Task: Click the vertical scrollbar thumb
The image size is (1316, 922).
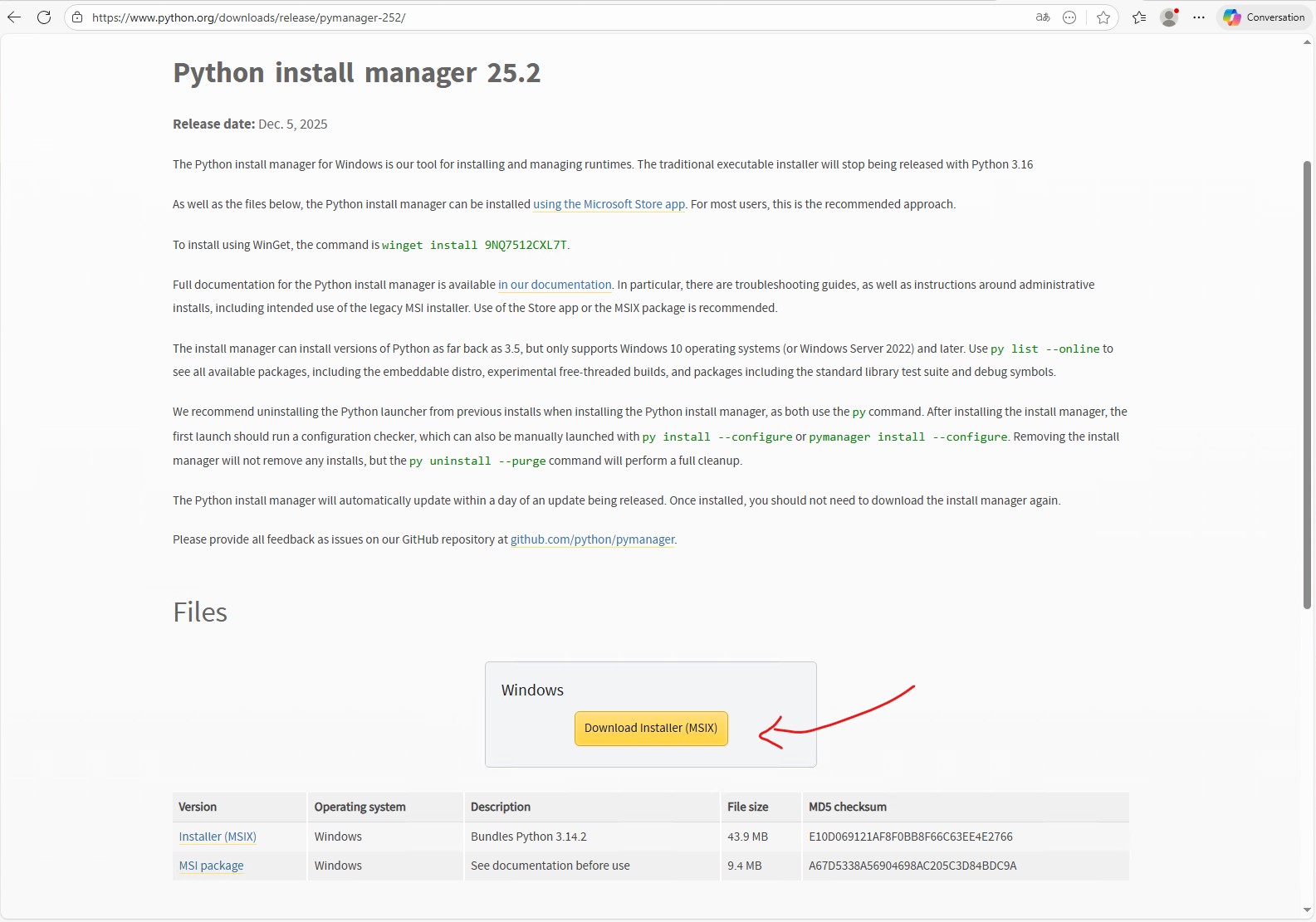Action: [1307, 385]
